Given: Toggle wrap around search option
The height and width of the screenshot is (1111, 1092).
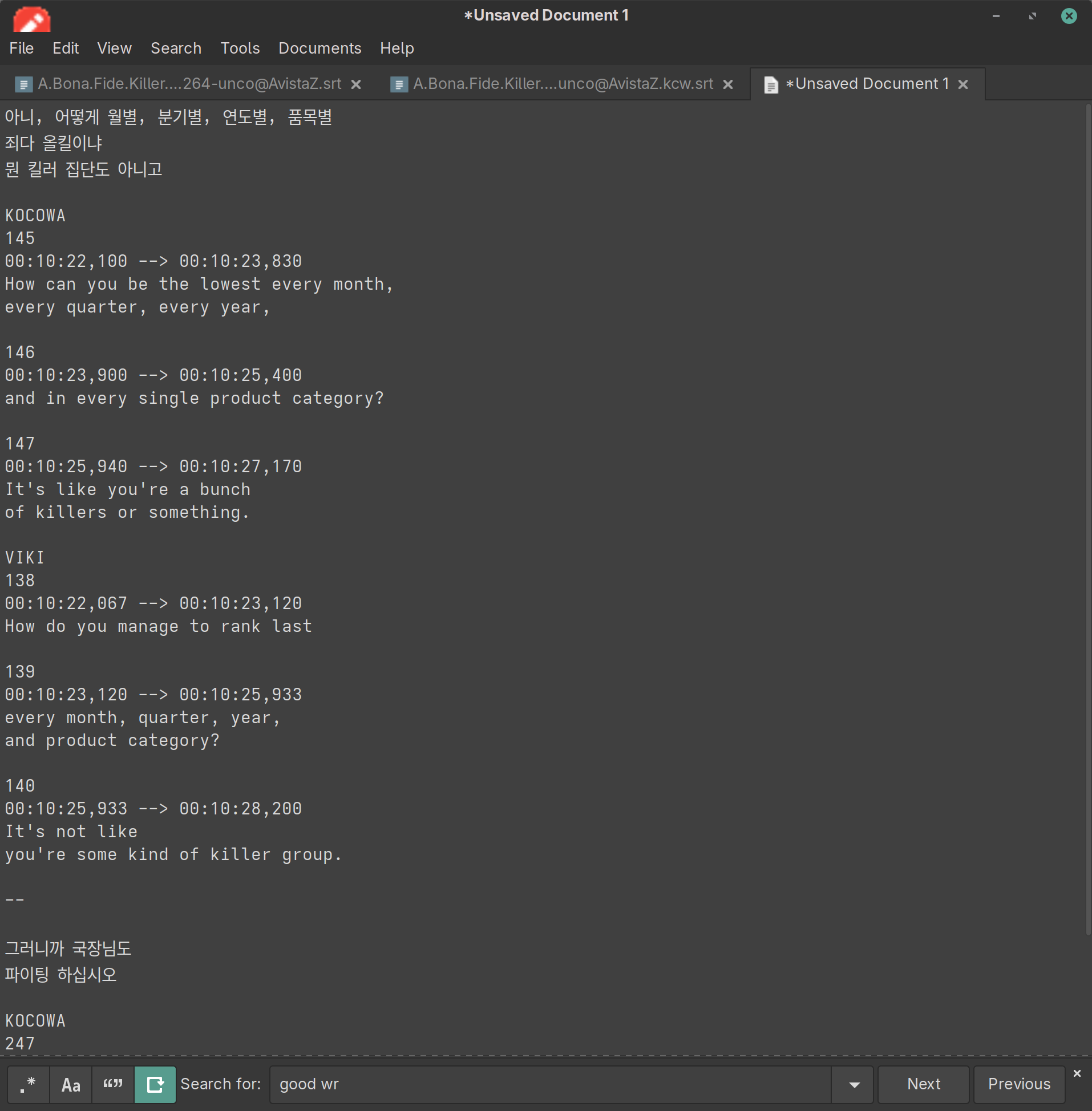Looking at the screenshot, I should (155, 1084).
